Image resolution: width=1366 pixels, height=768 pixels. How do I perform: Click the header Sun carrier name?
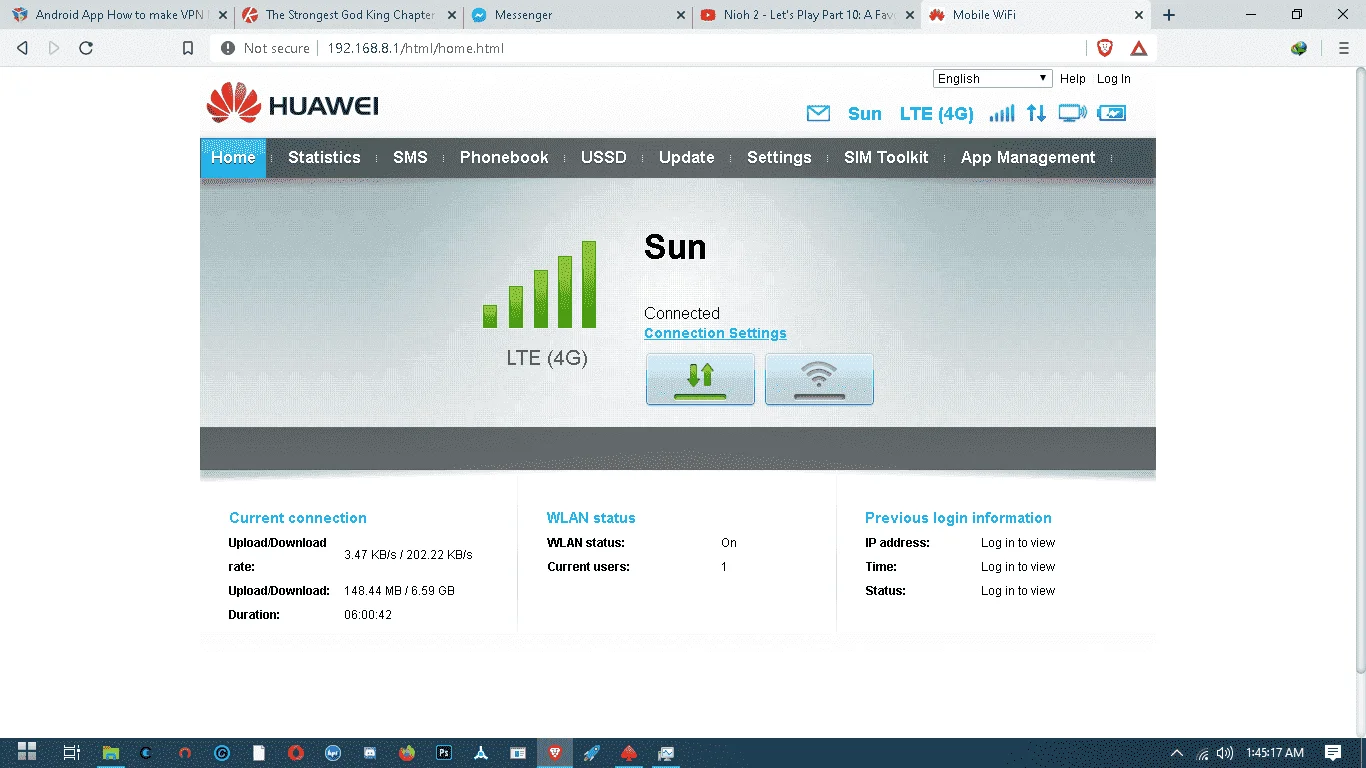[x=865, y=114]
